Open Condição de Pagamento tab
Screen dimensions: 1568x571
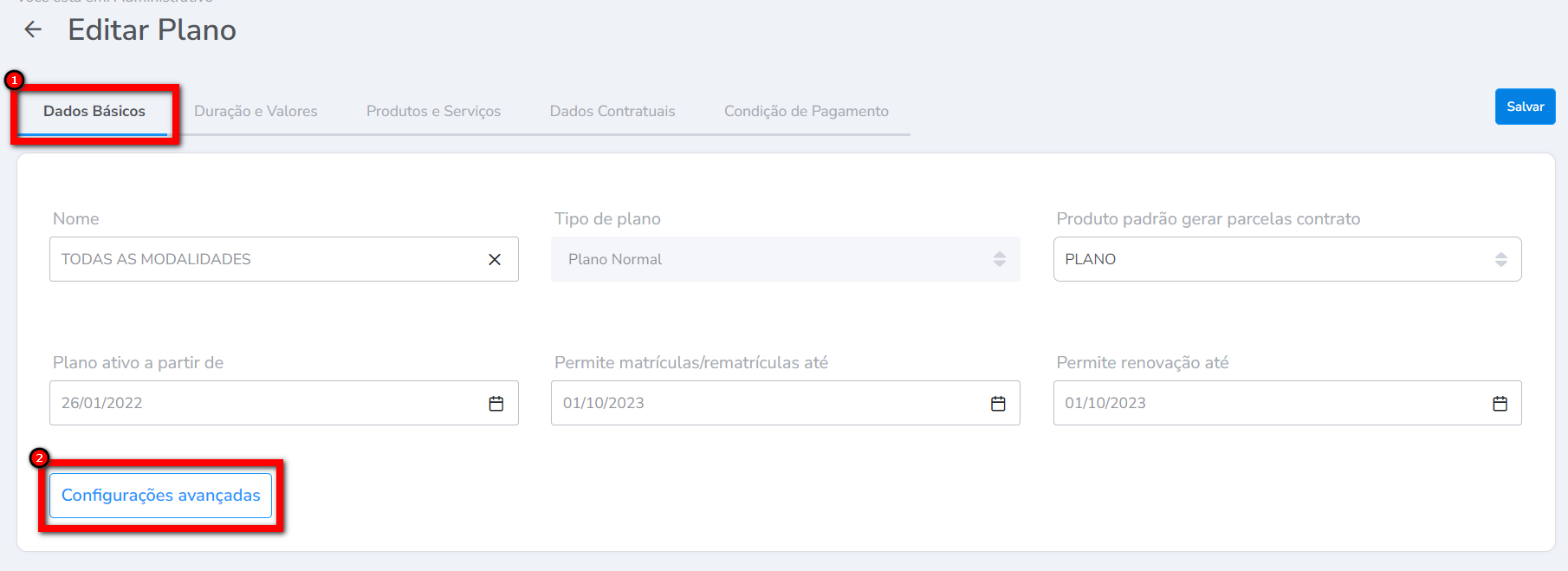click(x=806, y=111)
